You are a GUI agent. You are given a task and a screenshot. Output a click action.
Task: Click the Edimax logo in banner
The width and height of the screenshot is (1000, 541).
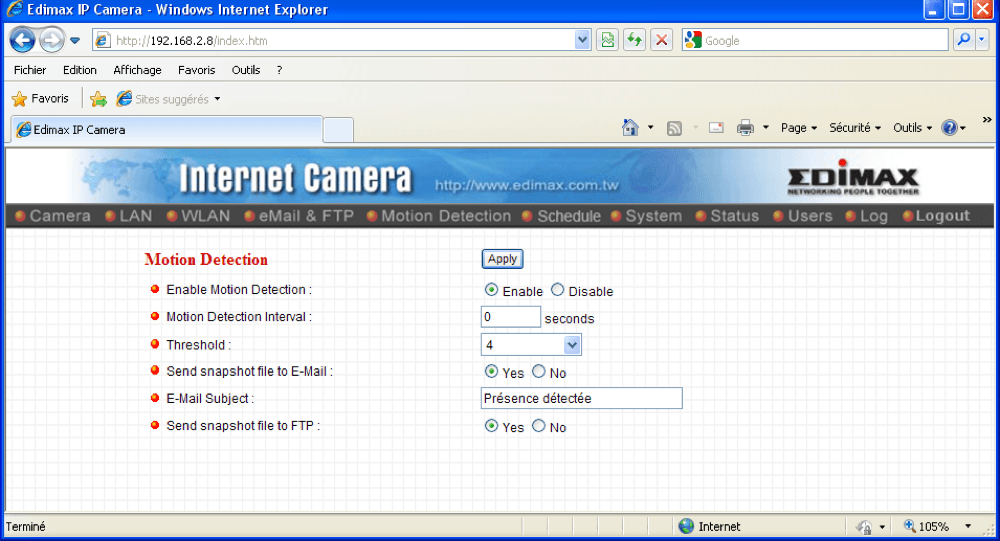click(x=853, y=177)
